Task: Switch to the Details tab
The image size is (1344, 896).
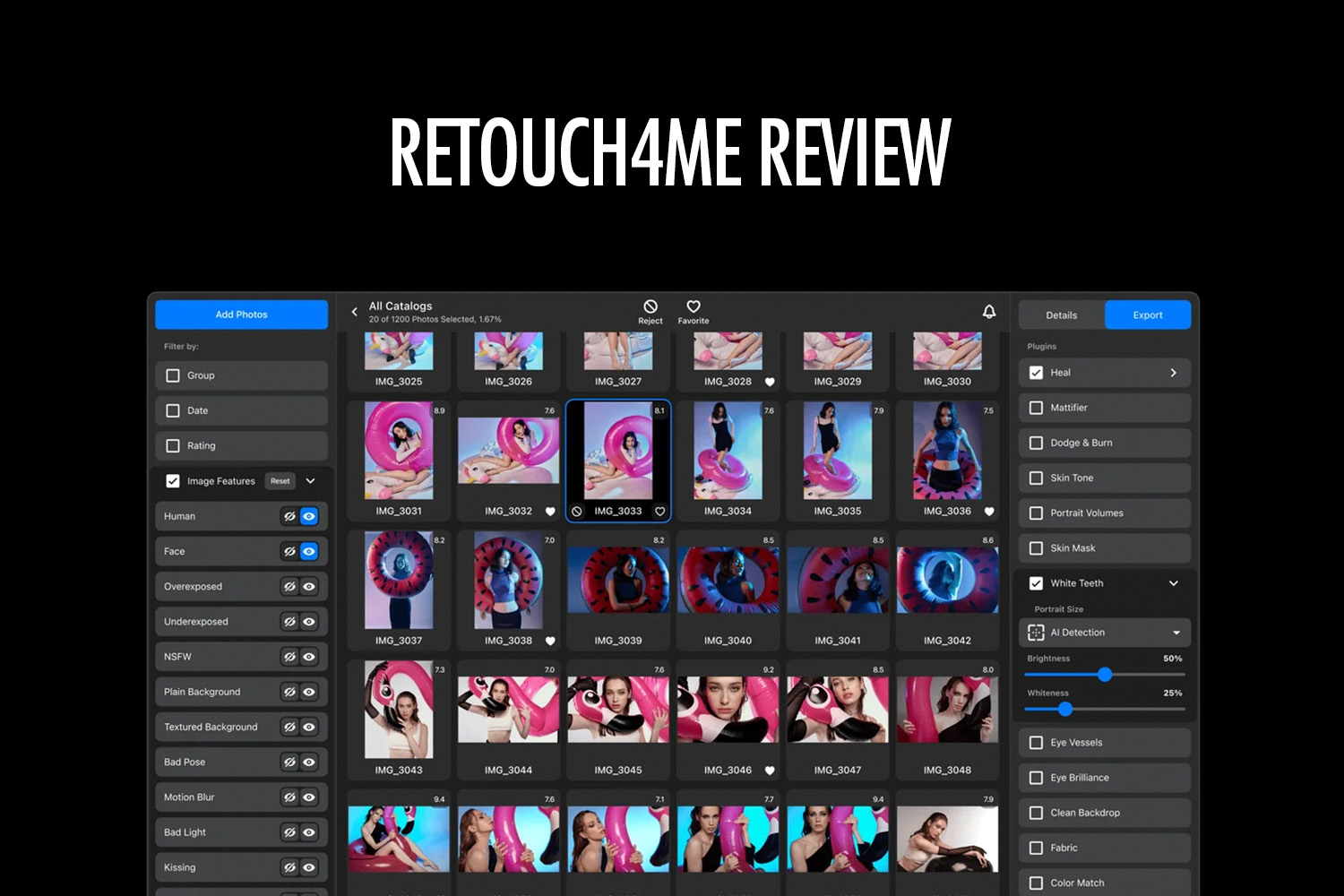Action: coord(1061,315)
